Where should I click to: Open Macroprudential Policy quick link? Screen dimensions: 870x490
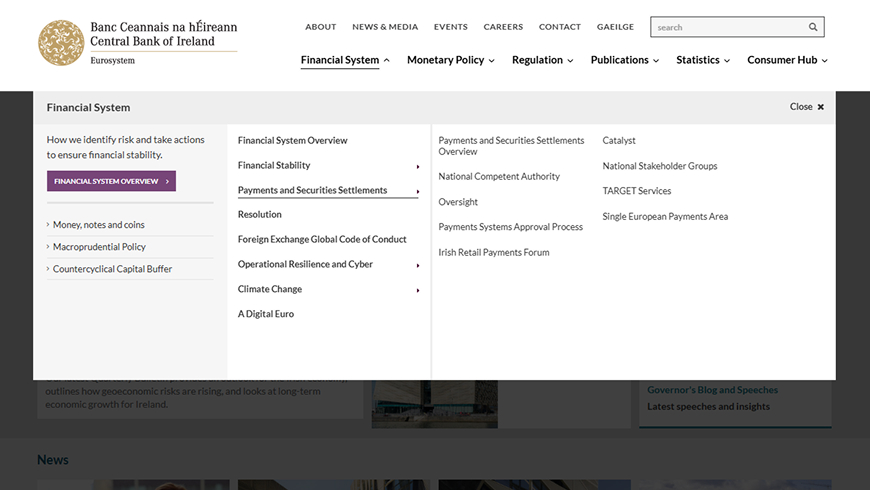click(99, 247)
